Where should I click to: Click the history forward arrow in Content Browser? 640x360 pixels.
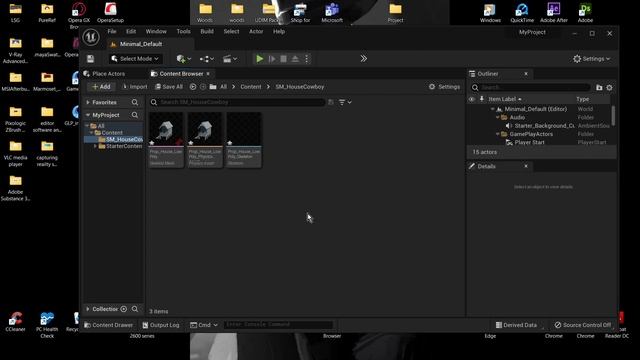[x=202, y=87]
